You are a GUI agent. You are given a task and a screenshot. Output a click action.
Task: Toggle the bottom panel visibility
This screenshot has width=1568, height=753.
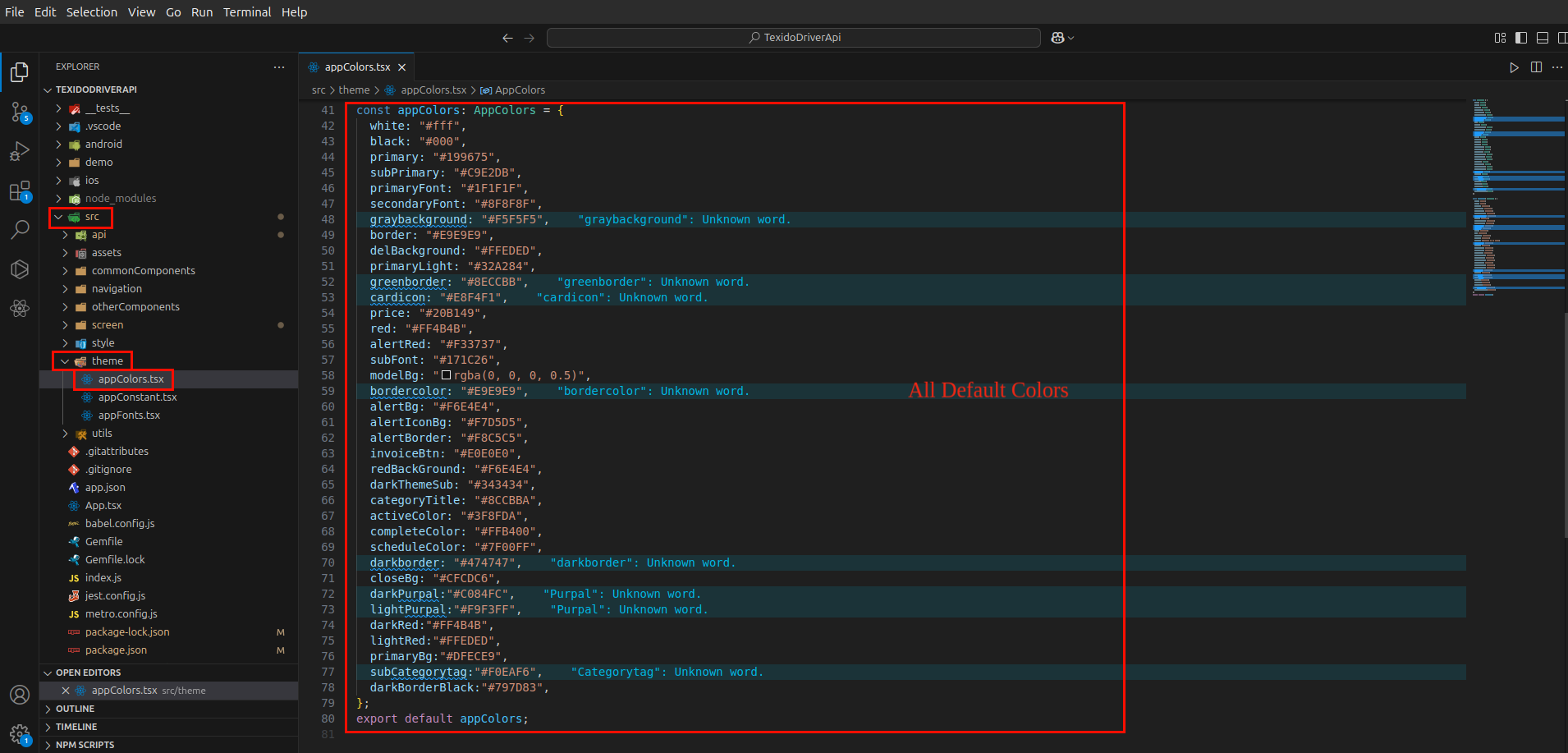pos(1543,38)
